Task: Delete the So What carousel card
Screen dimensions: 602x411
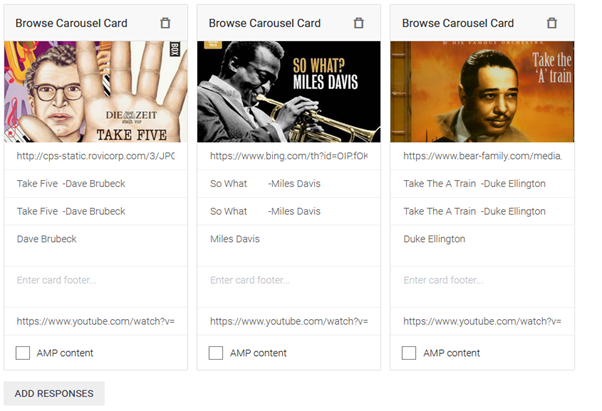Action: coord(359,23)
